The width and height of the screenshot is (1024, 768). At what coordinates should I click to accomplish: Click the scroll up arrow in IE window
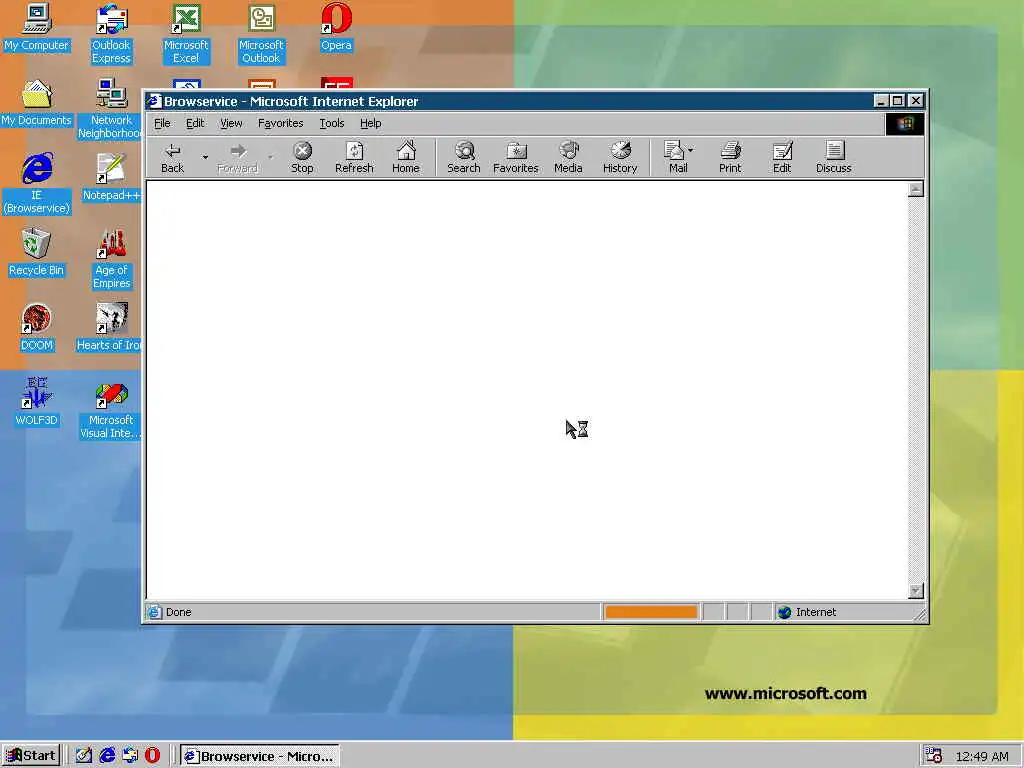[x=916, y=189]
